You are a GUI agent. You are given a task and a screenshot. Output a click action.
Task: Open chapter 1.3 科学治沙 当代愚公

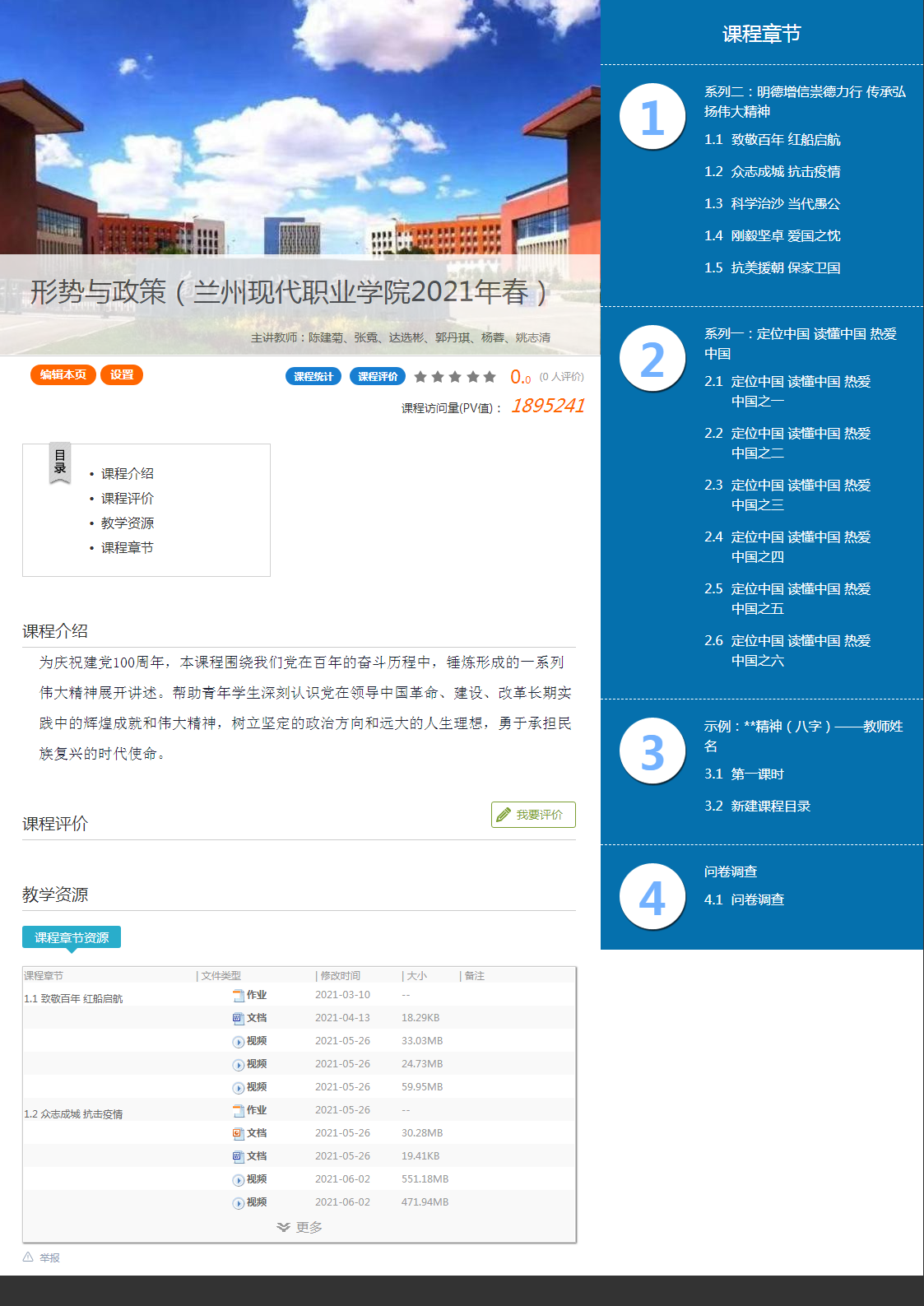pos(773,203)
